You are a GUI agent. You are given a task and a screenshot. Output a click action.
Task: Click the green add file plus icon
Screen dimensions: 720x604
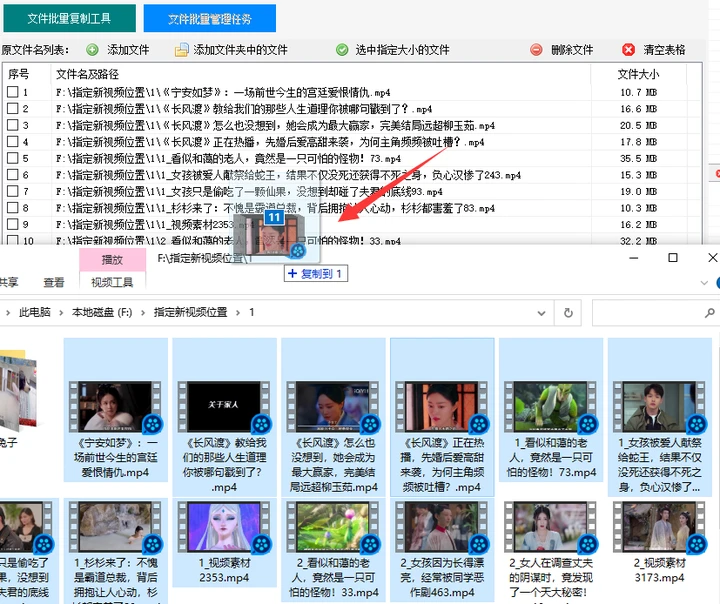pos(92,50)
